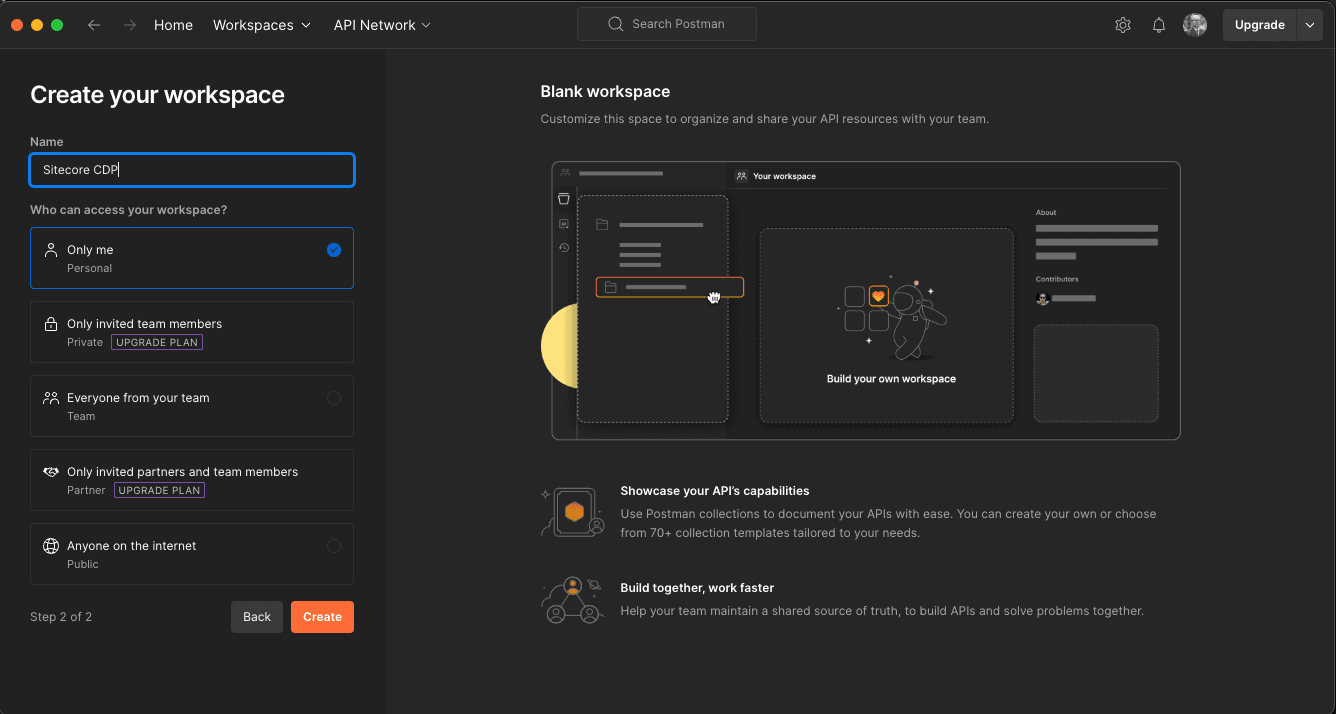This screenshot has height=714, width=1336.
Task: Click the workspace Name input field
Action: [x=192, y=170]
